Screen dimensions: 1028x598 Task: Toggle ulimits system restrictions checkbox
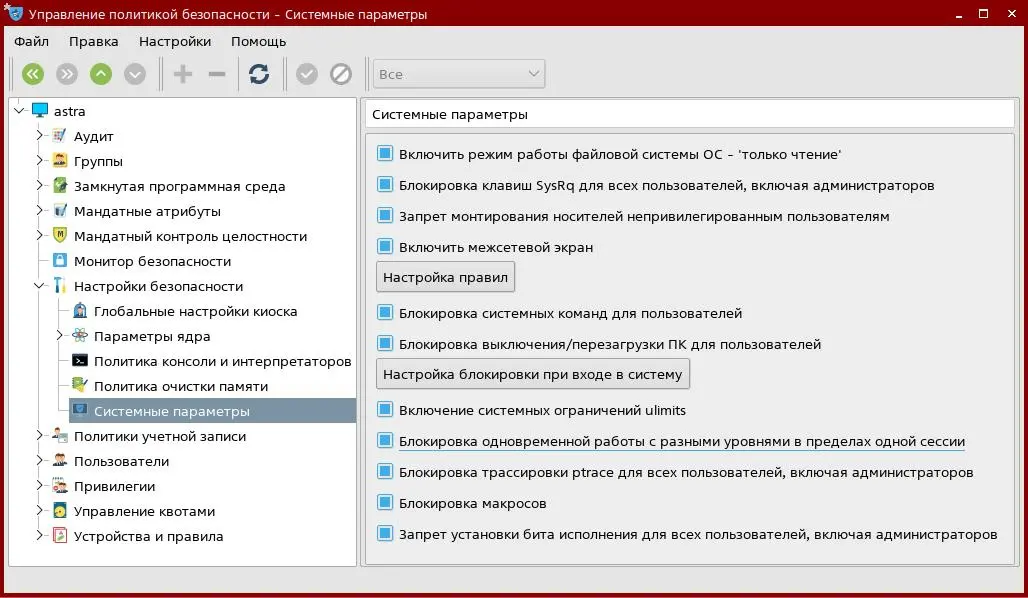tap(385, 409)
